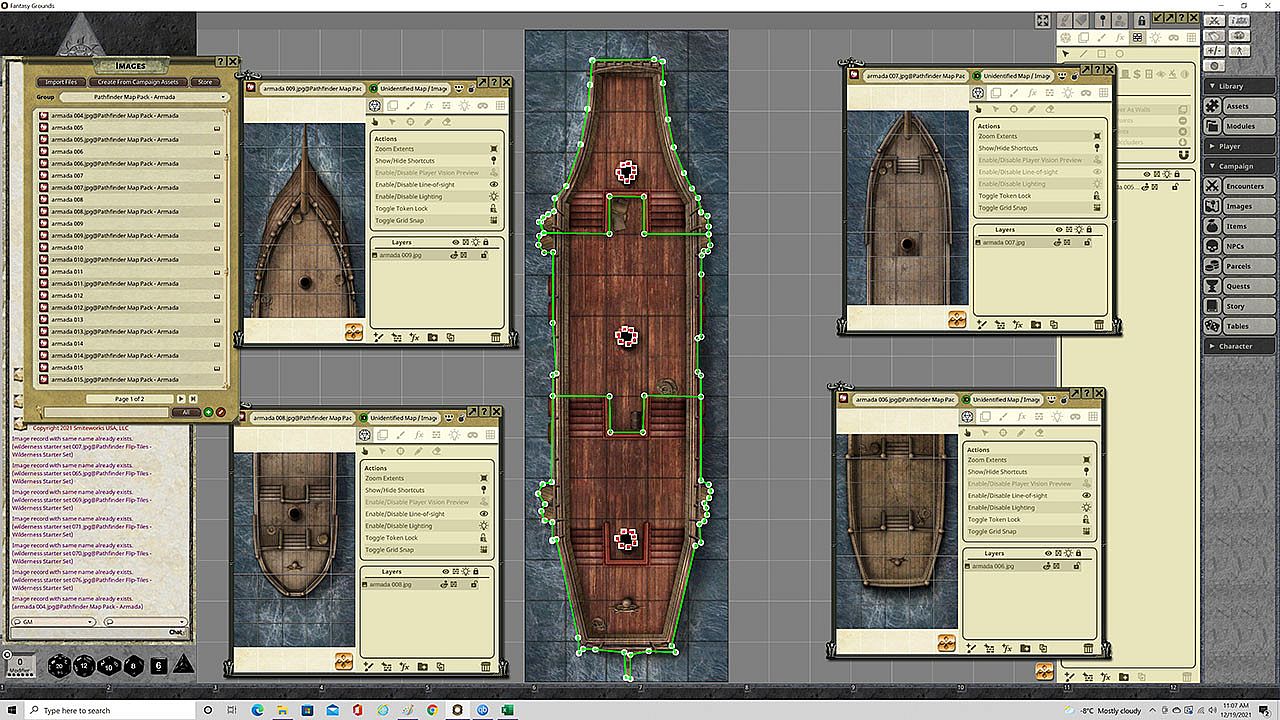Open Unidentified Map tab in armada 006 window
This screenshot has width=1280, height=720.
tap(1005, 400)
